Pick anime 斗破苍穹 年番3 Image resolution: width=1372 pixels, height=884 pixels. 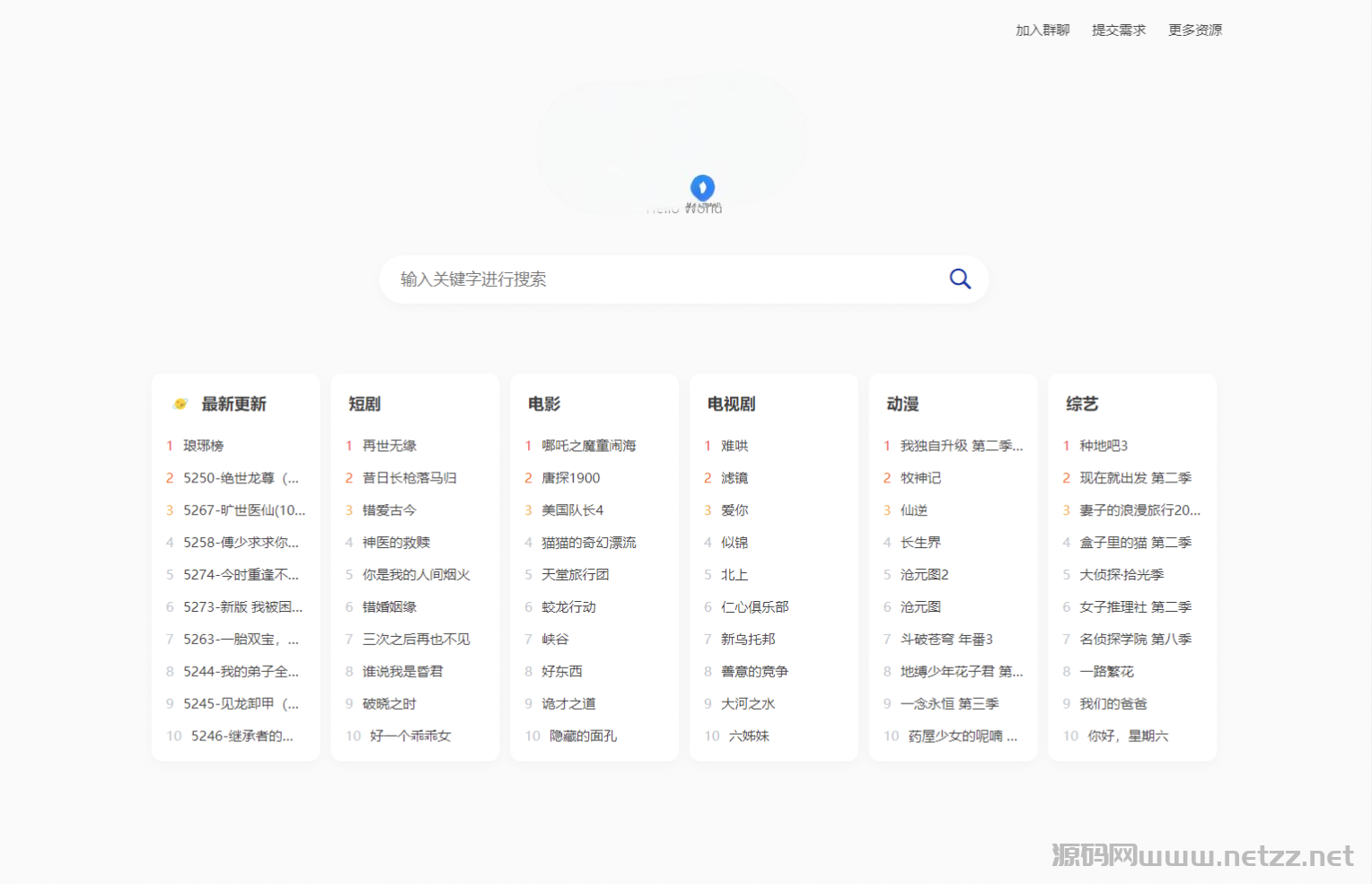[x=946, y=640]
